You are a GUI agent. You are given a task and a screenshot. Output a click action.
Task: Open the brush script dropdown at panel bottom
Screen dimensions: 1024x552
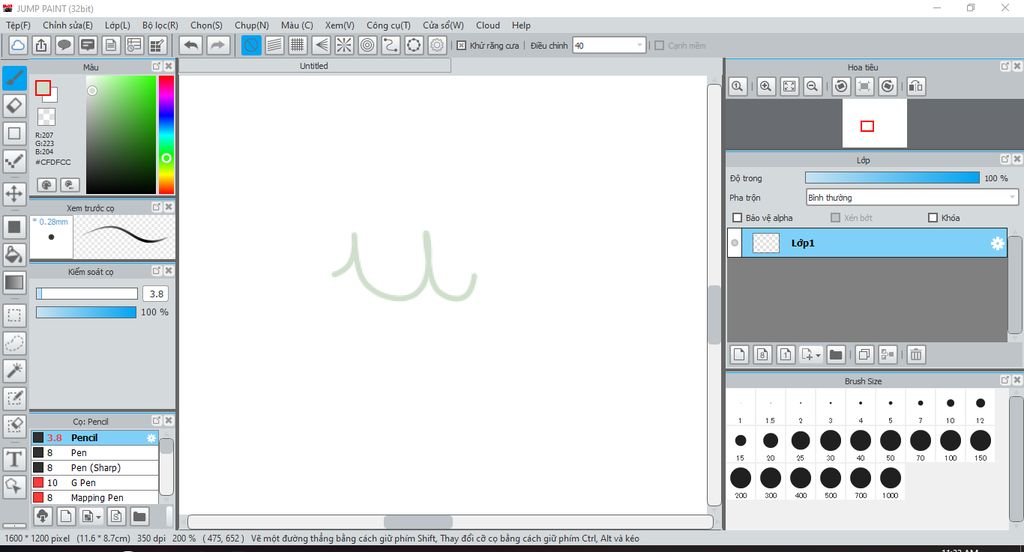click(x=99, y=517)
